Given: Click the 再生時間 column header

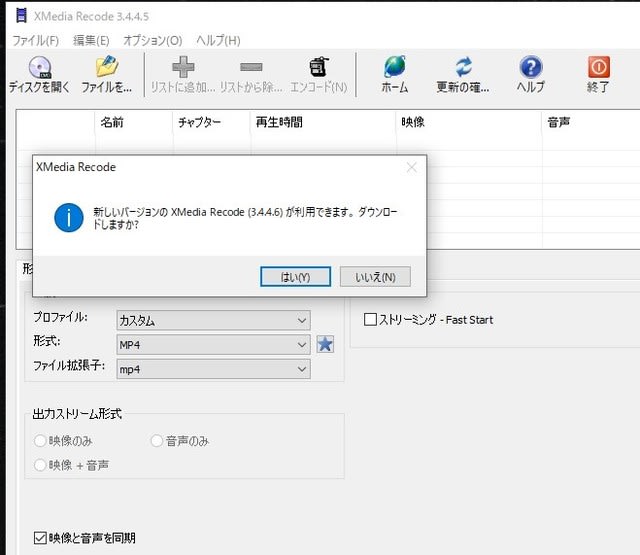Looking at the screenshot, I should (323, 122).
